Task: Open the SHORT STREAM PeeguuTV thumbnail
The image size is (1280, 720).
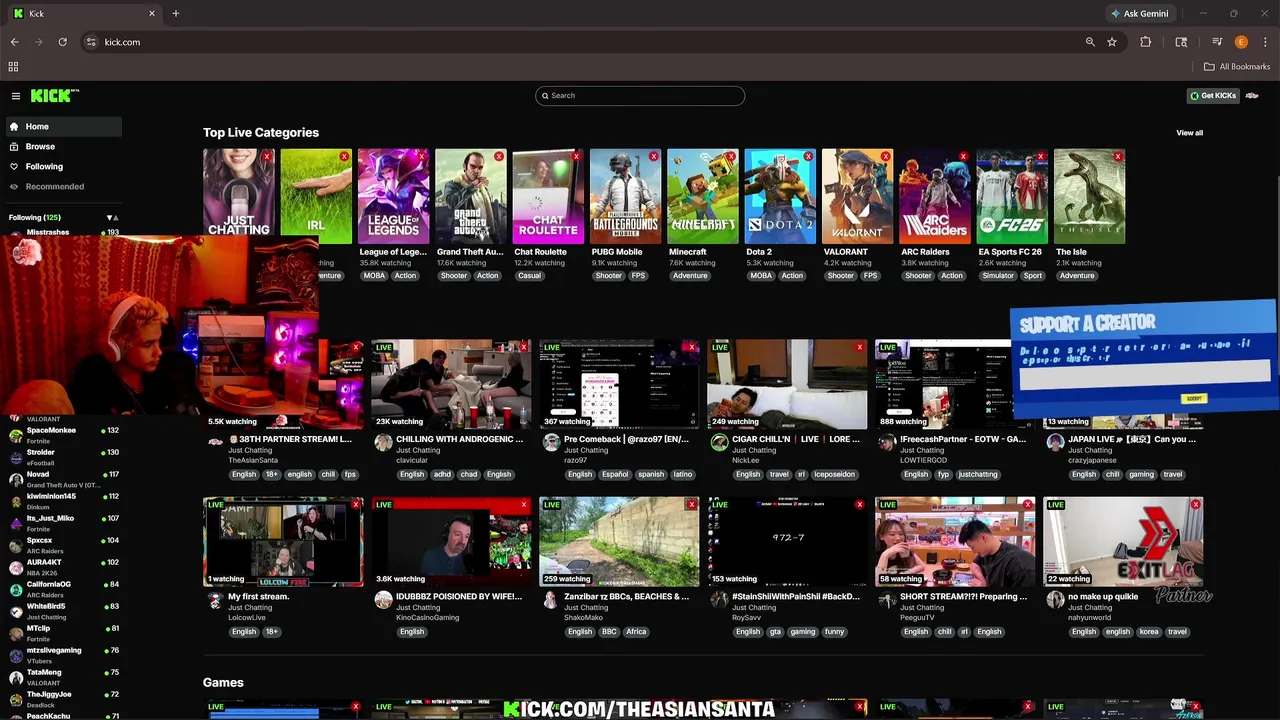Action: 955,542
